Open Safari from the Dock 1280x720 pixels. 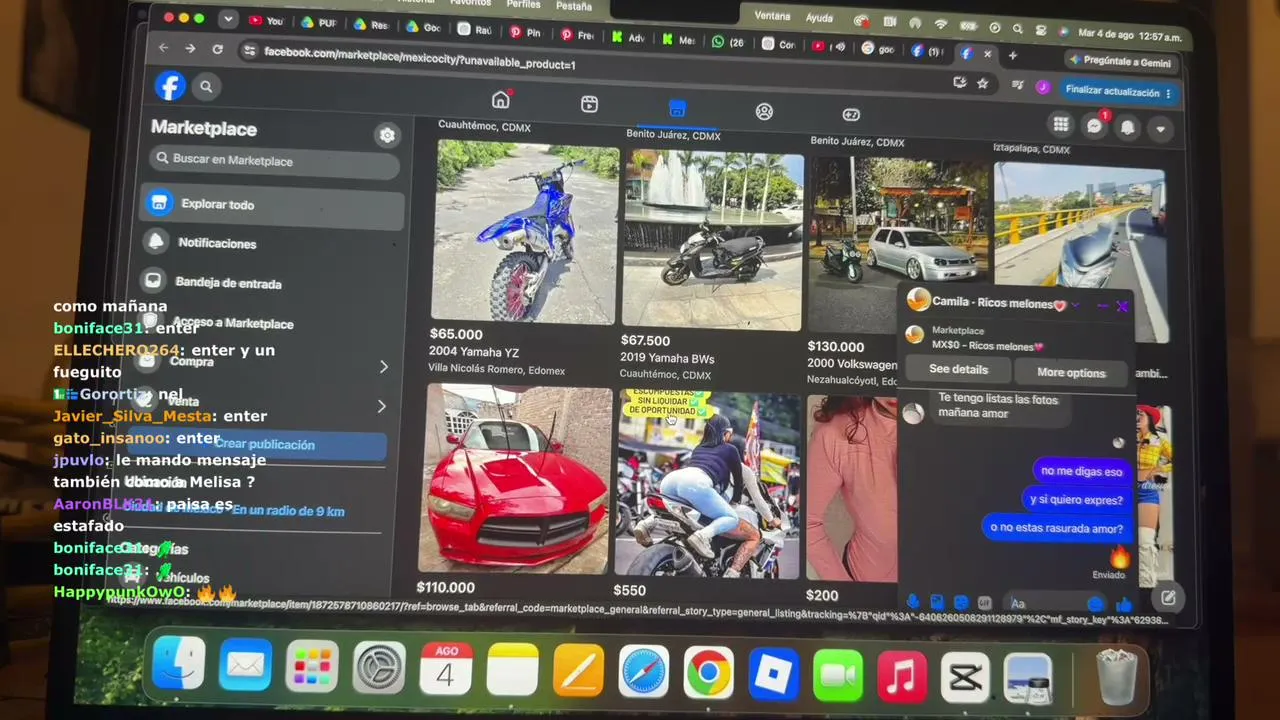pyautogui.click(x=643, y=670)
